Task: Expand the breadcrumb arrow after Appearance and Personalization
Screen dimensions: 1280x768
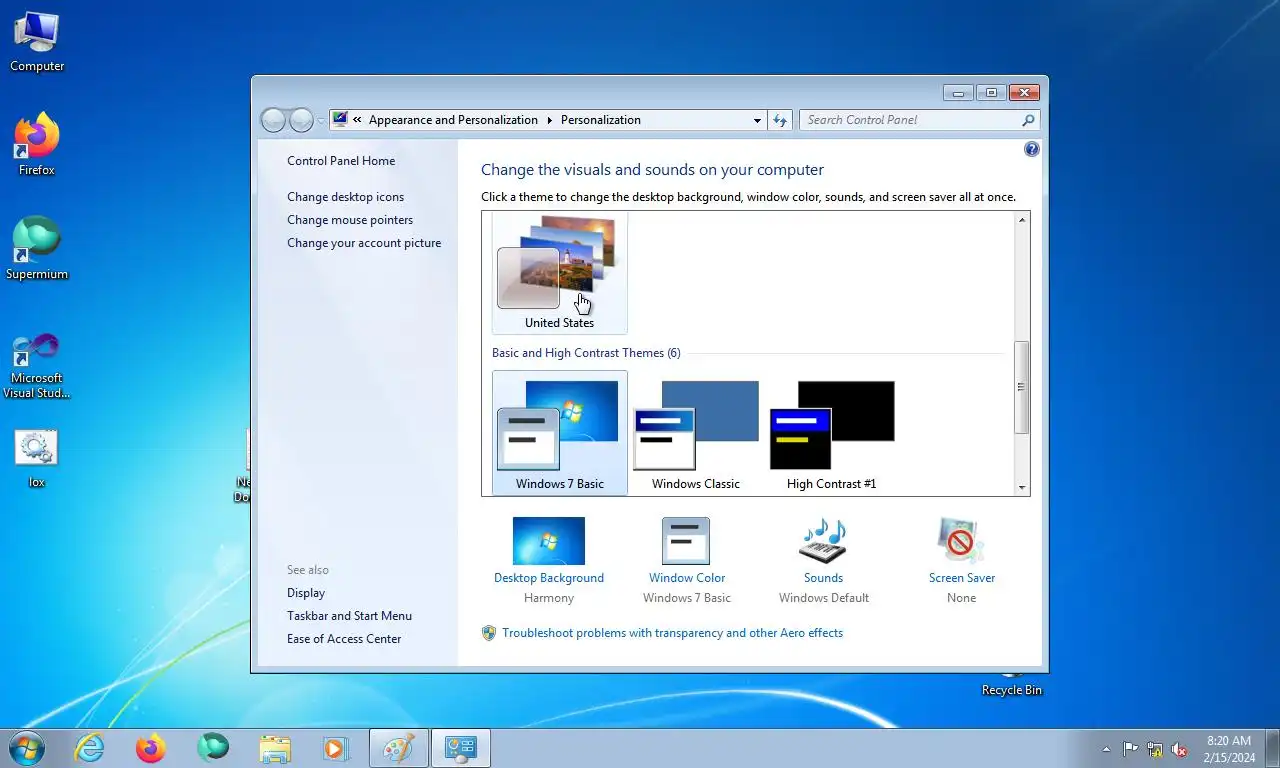Action: [549, 120]
